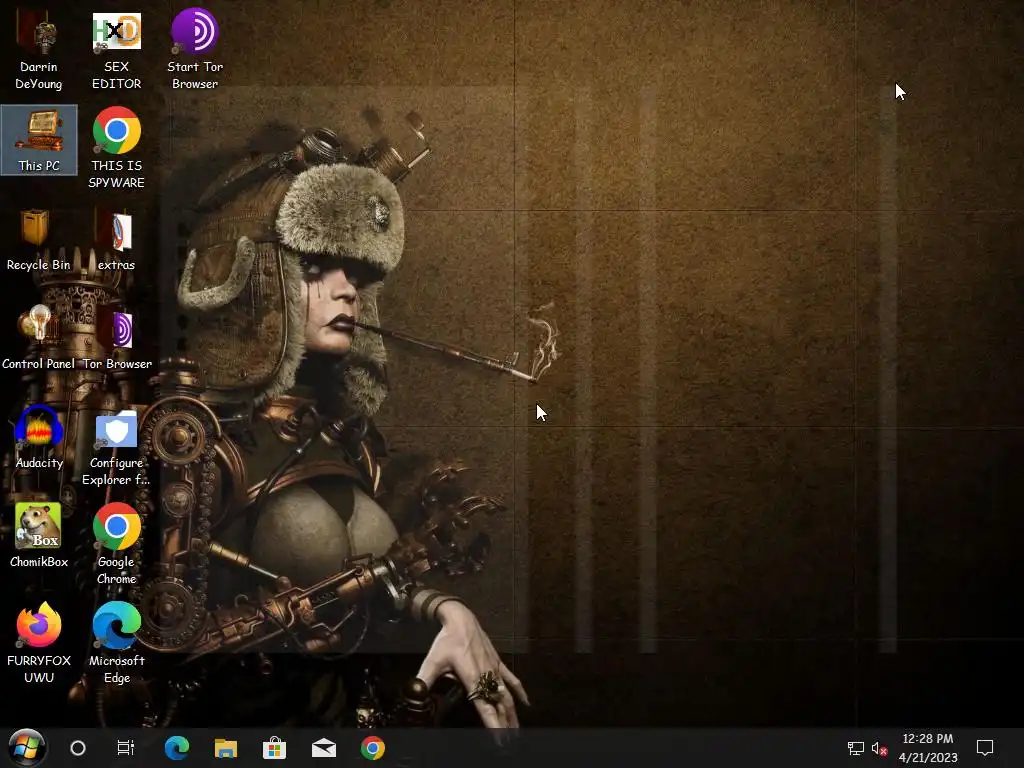
Task: Open the Action Center notifications icon
Action: (x=985, y=748)
